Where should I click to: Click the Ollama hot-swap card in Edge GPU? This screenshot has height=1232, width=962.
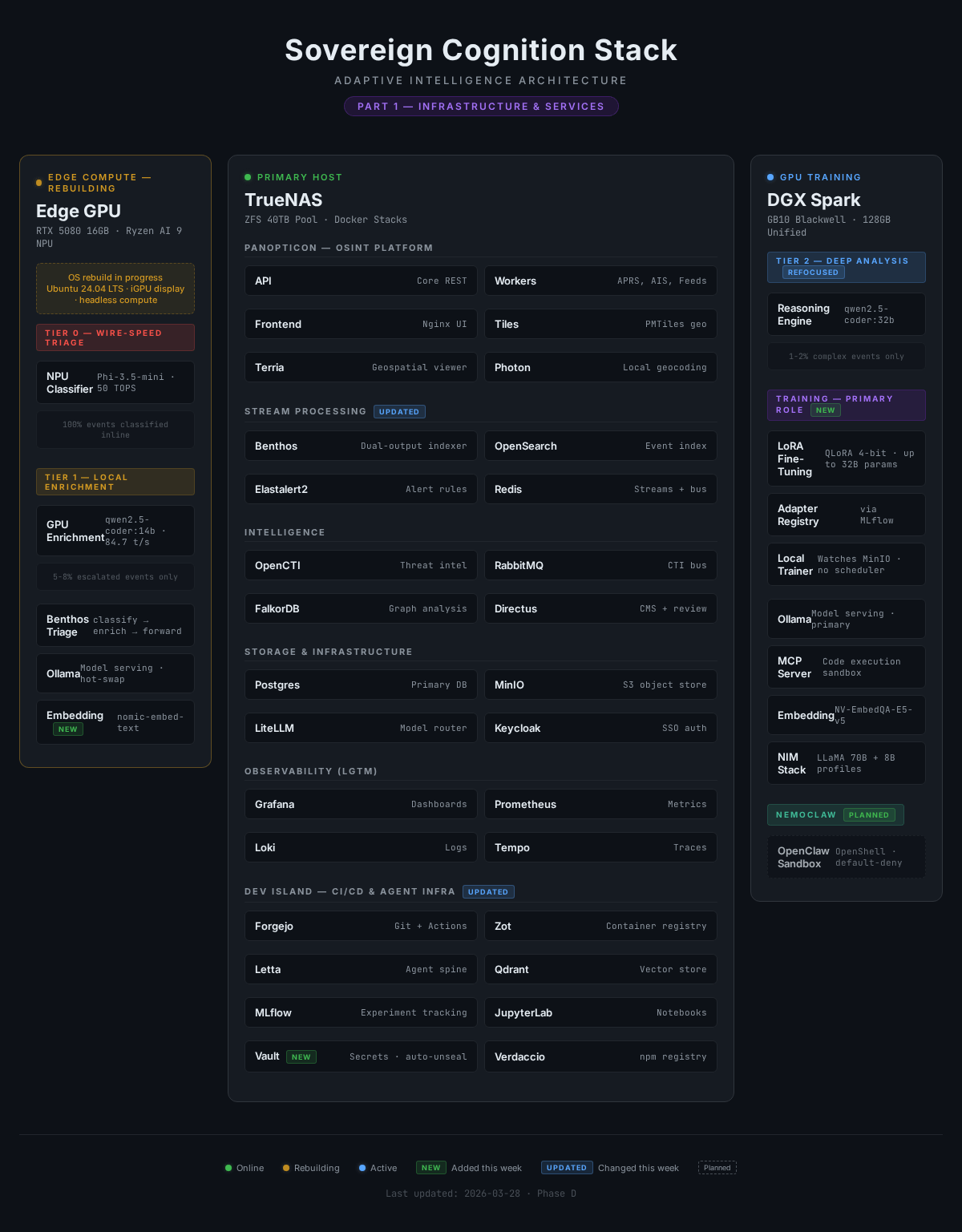pyautogui.click(x=115, y=673)
